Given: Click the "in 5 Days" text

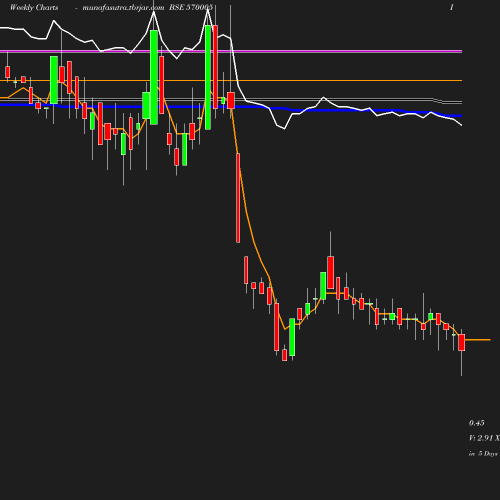Looking at the screenshot, I should [x=483, y=454].
